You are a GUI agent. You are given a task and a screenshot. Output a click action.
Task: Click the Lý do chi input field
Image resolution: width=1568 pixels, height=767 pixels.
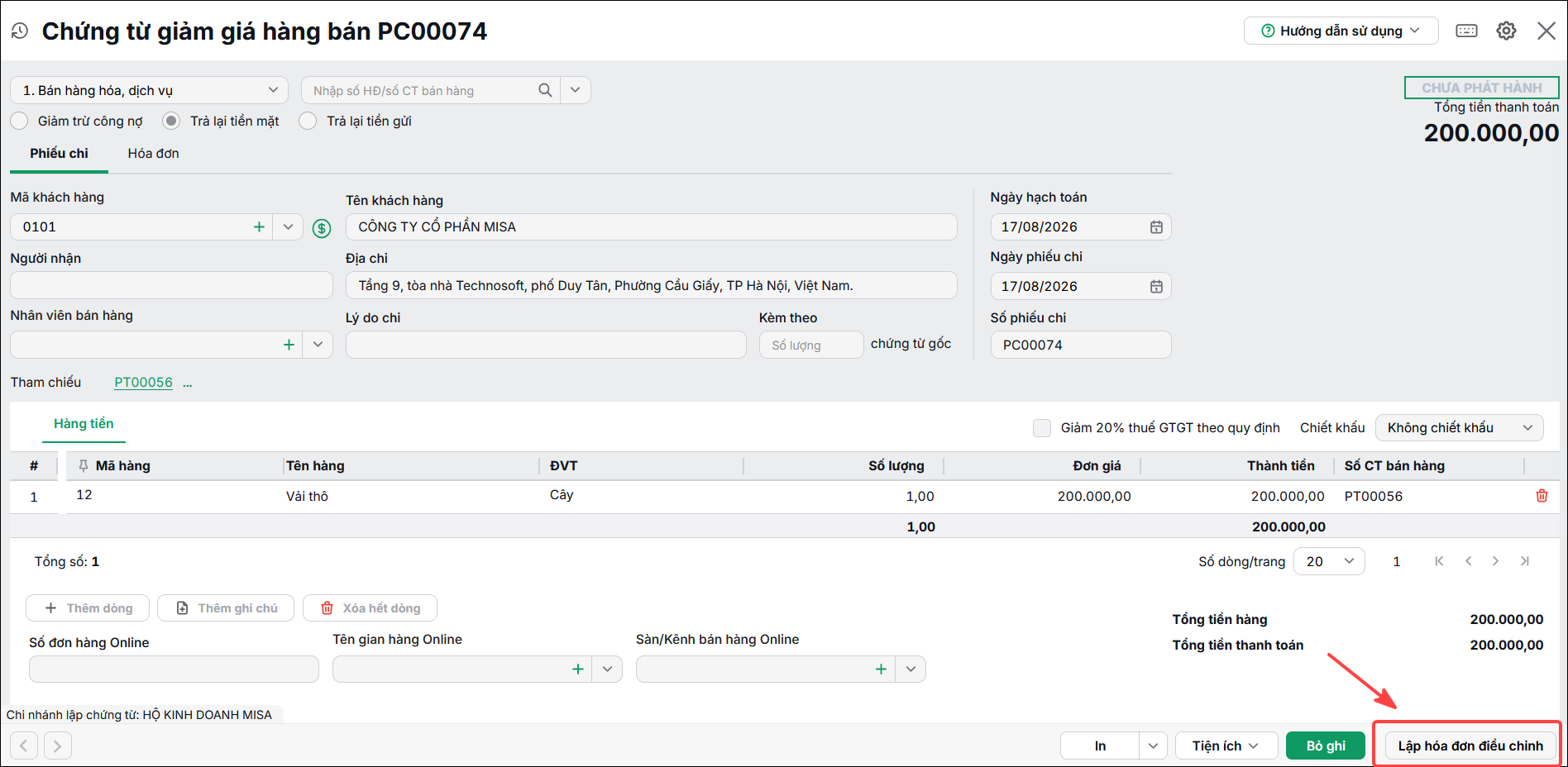tap(546, 345)
